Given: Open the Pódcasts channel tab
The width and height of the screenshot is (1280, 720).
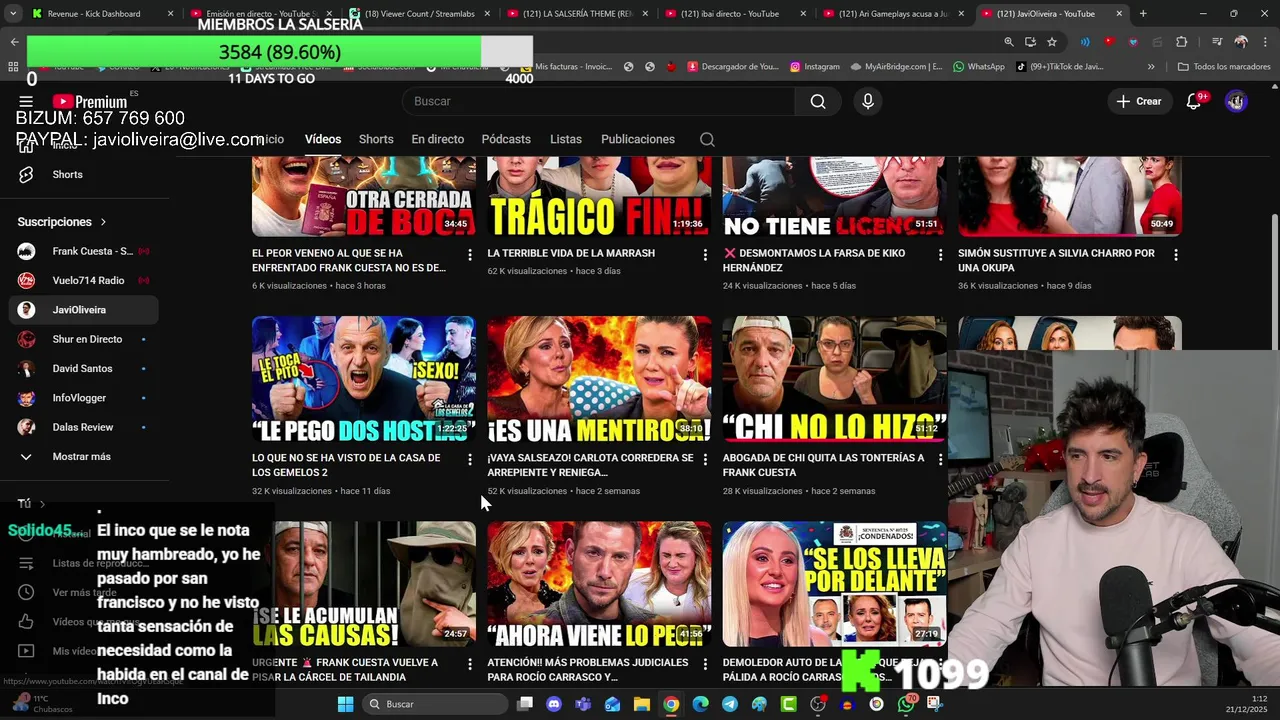Looking at the screenshot, I should click(506, 139).
